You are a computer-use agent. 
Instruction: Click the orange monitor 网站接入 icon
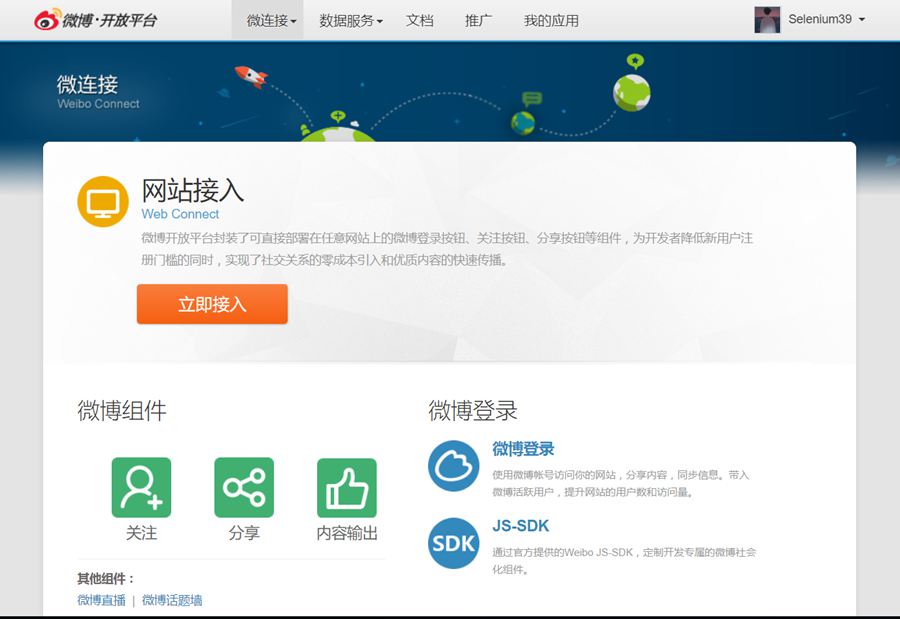103,201
